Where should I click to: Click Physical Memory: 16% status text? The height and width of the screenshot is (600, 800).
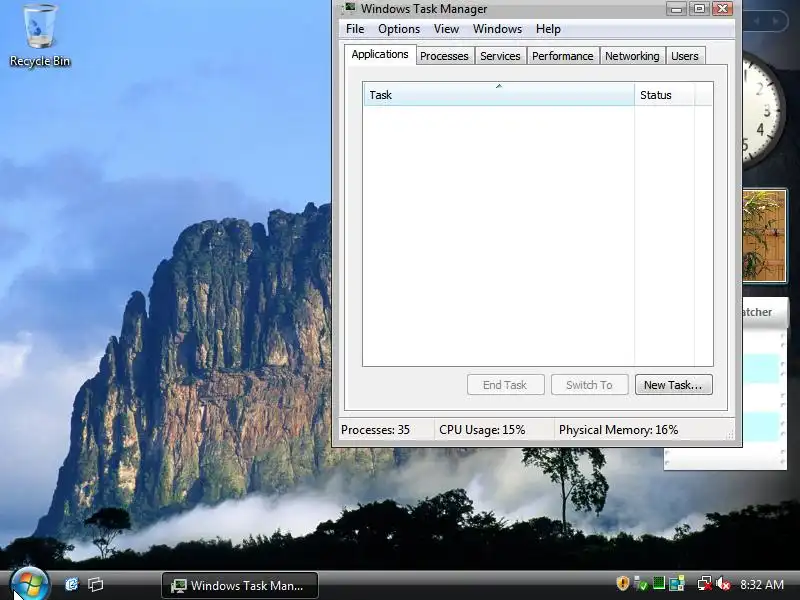[618, 430]
